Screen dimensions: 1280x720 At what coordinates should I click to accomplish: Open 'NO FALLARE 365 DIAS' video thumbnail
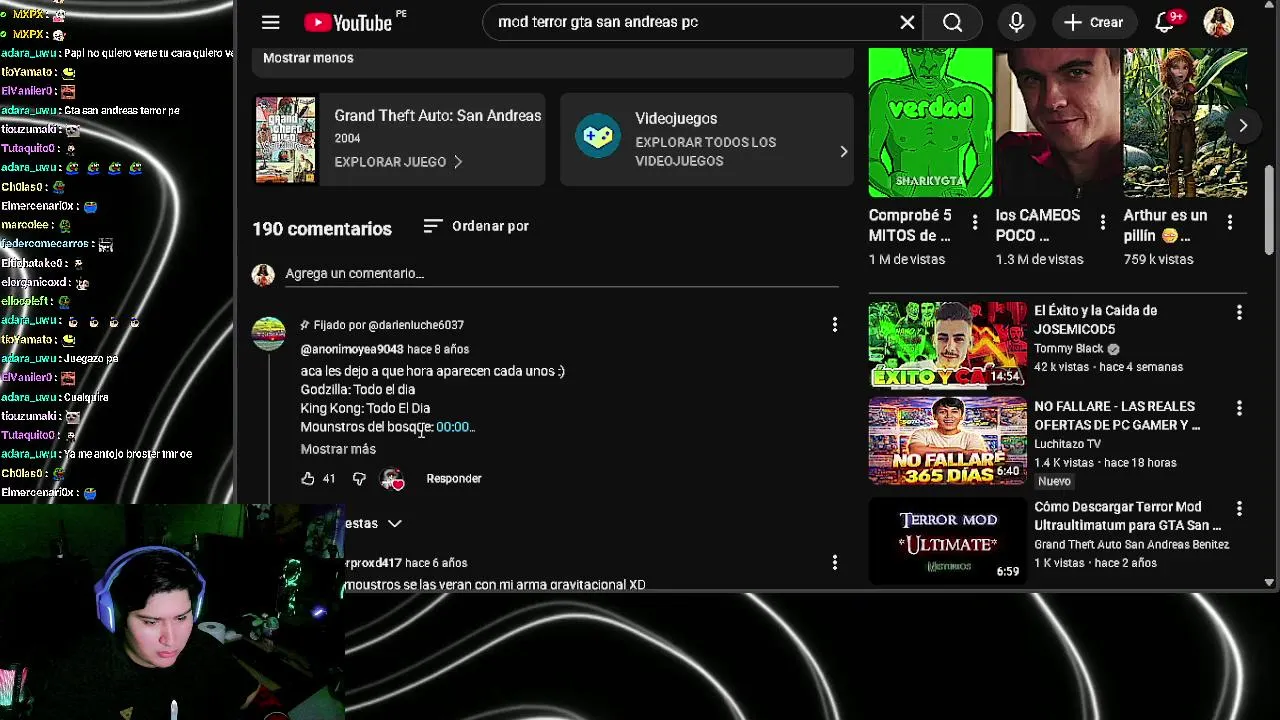[948, 441]
